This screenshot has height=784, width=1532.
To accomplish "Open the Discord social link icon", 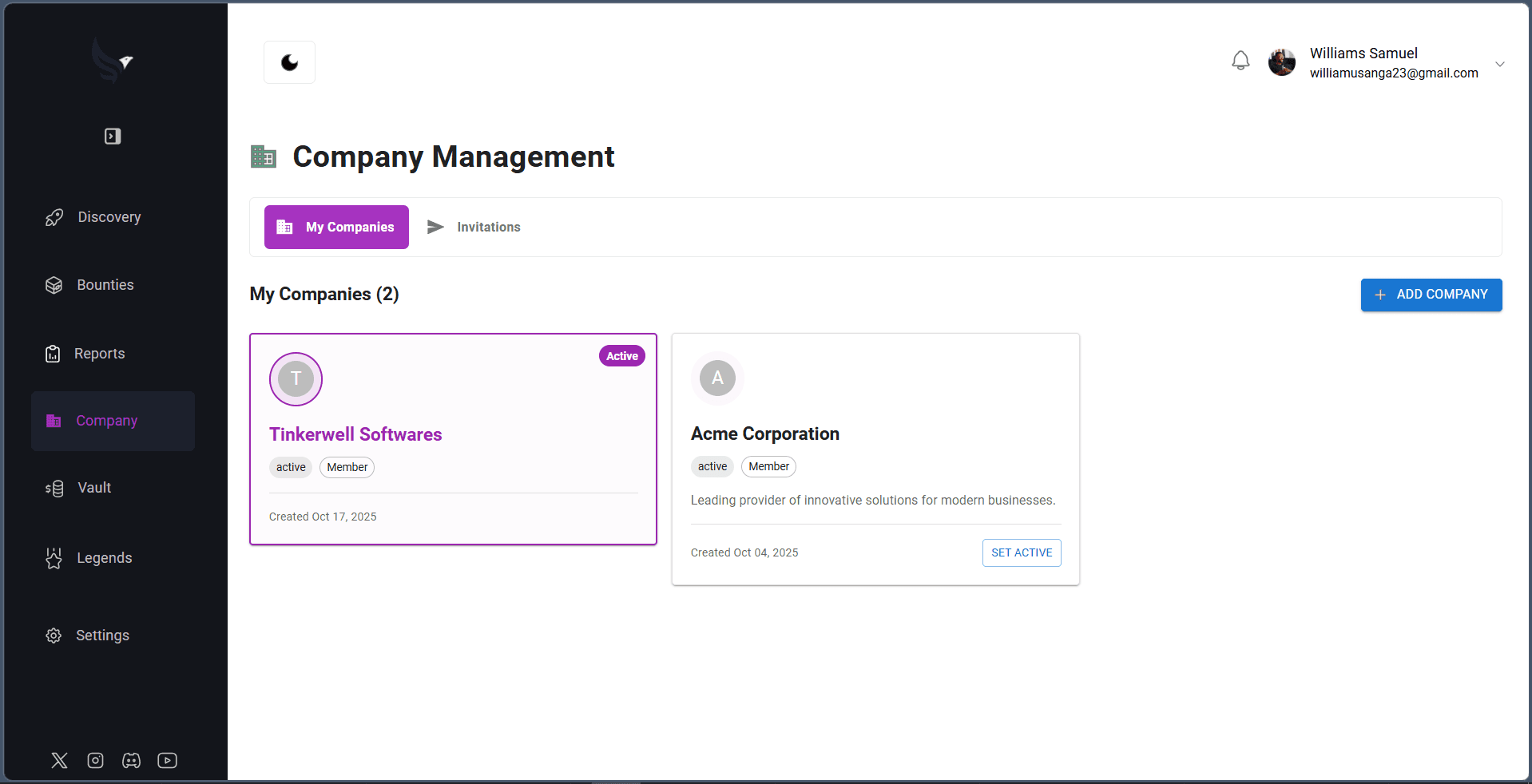I will pyautogui.click(x=132, y=760).
